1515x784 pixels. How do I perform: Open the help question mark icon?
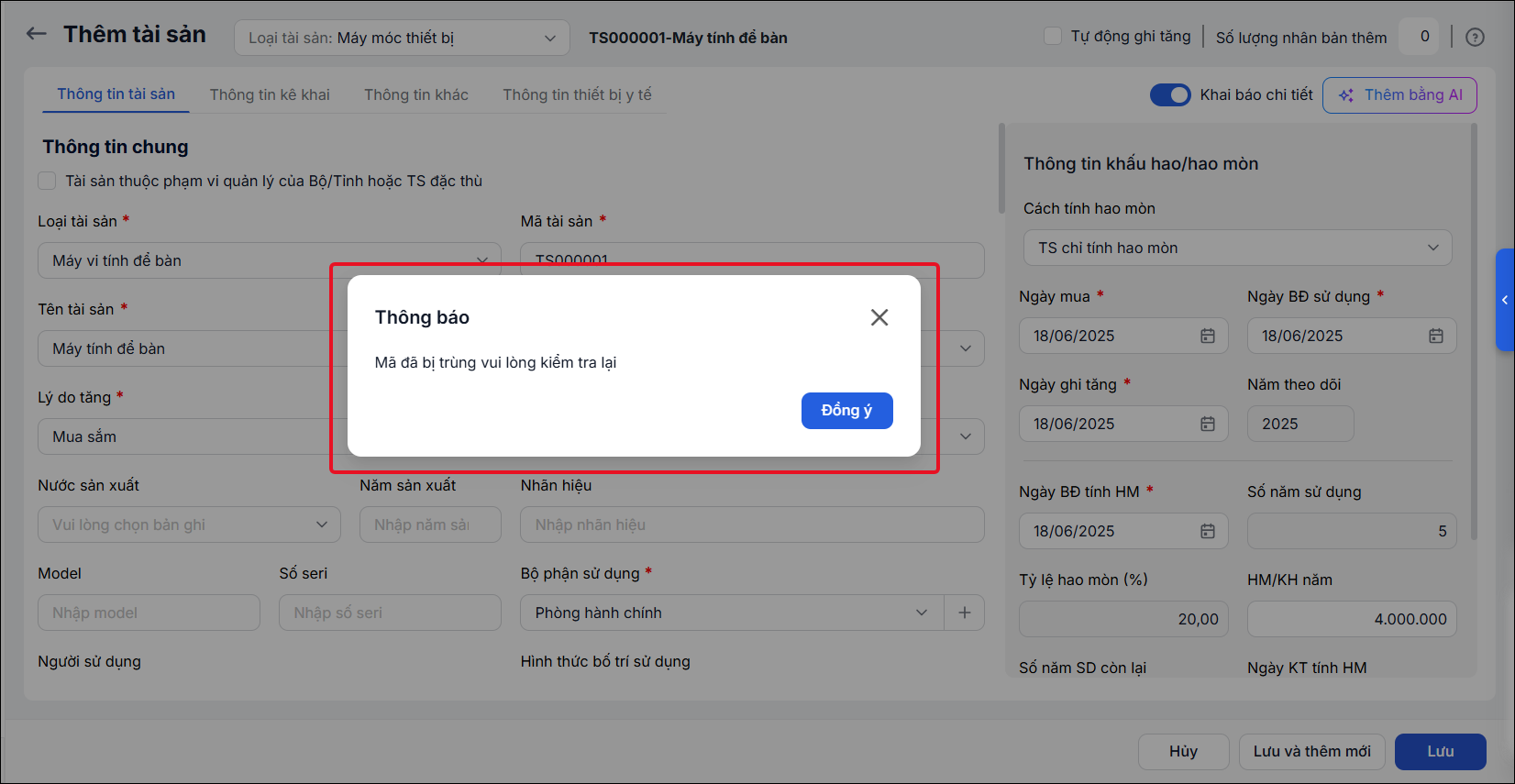[1475, 37]
